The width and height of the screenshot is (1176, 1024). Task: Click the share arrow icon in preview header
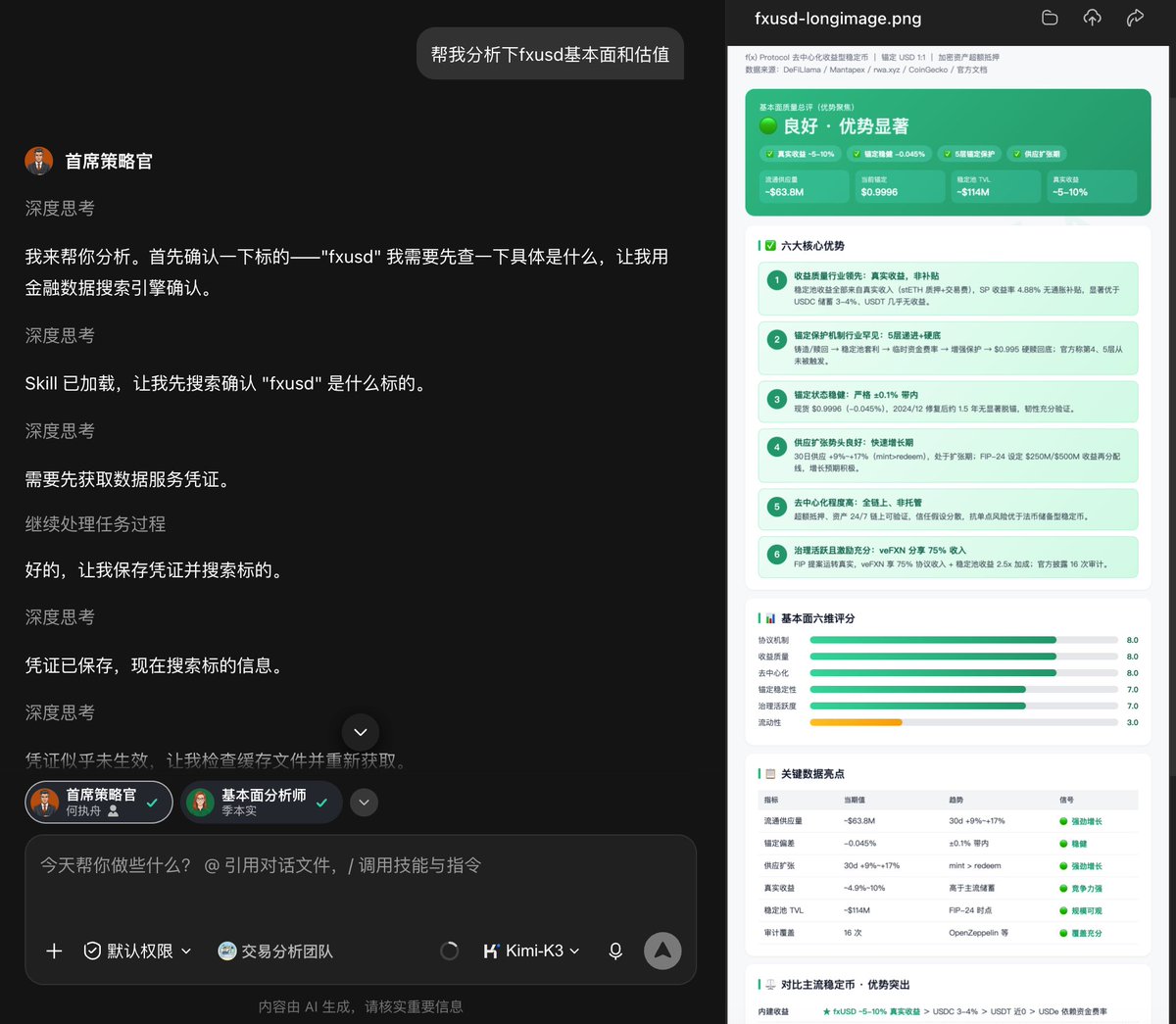[1135, 18]
